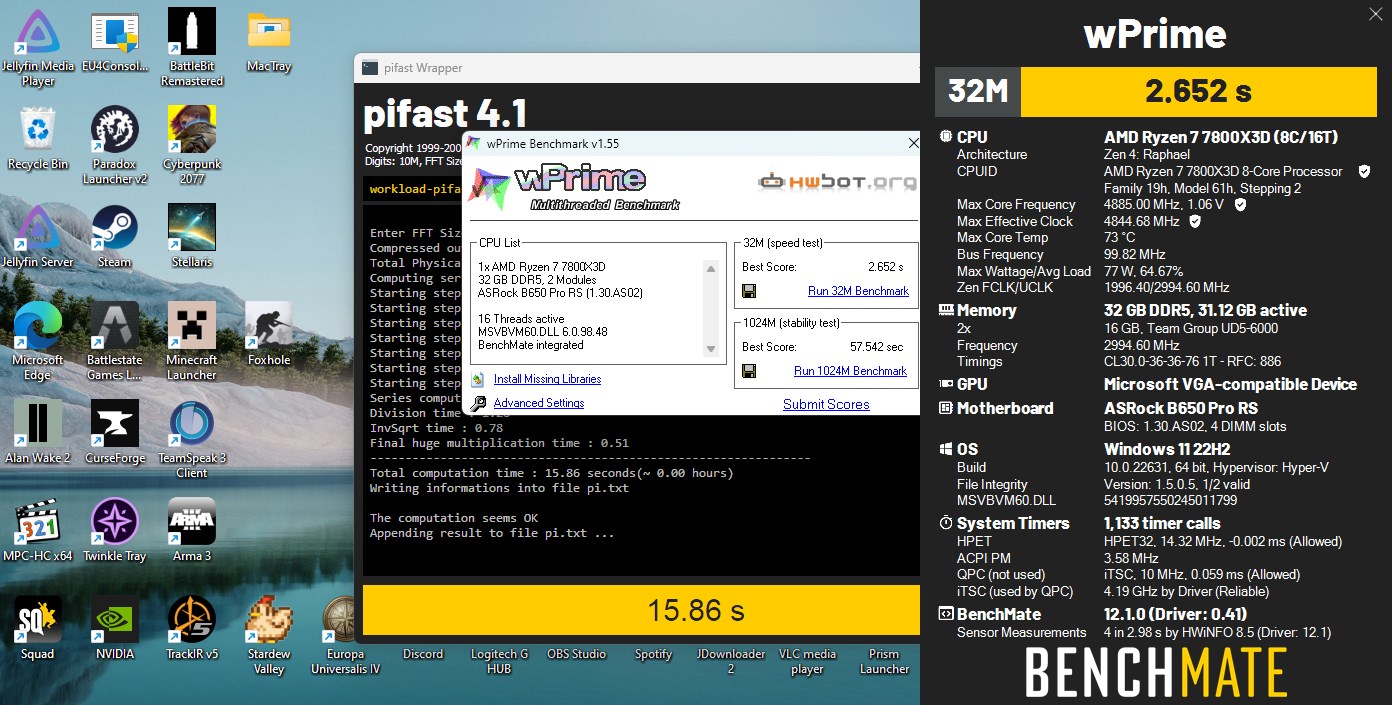Open Install Missing Libraries link
The height and width of the screenshot is (705, 1392).
(547, 379)
